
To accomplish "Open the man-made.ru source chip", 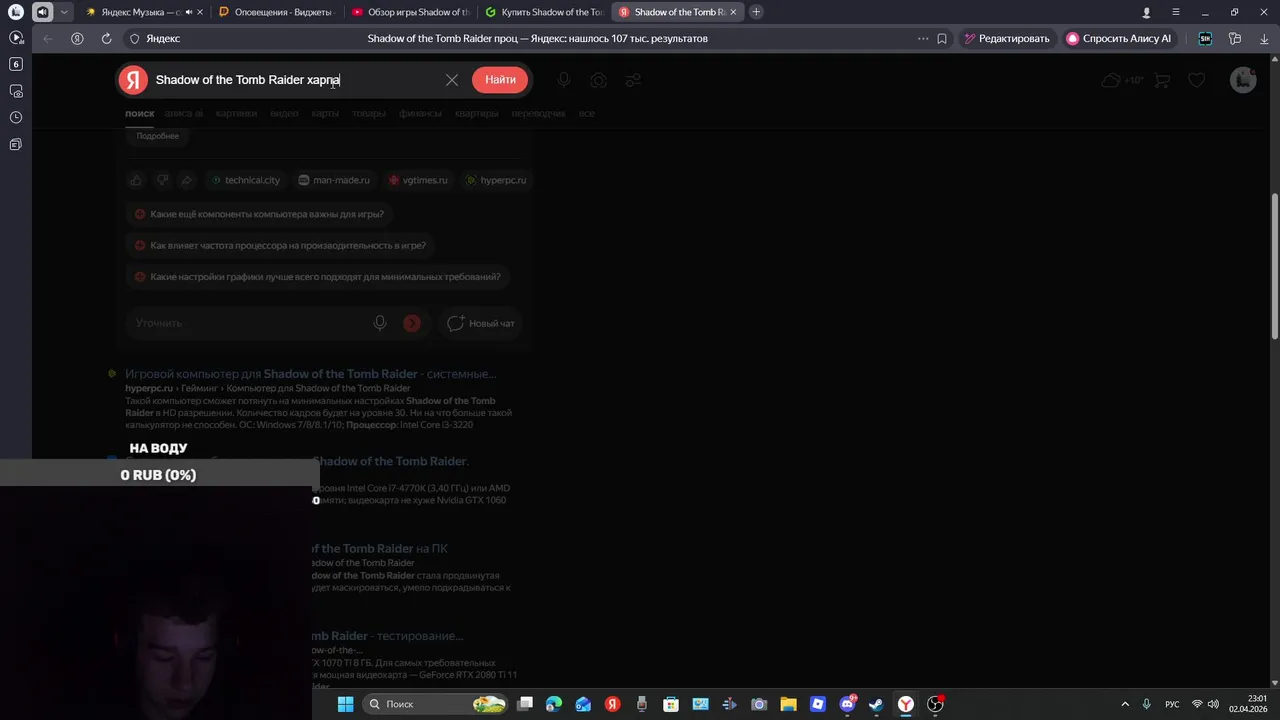I will (x=334, y=180).
